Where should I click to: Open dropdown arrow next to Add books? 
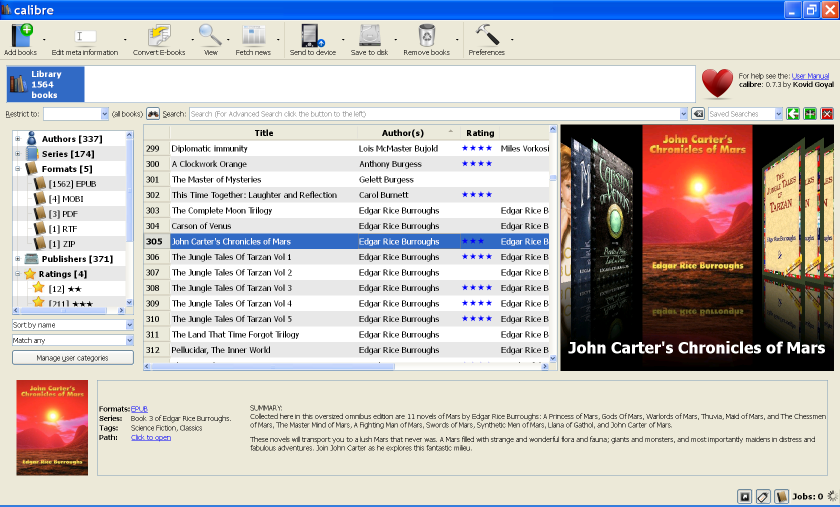[44, 39]
